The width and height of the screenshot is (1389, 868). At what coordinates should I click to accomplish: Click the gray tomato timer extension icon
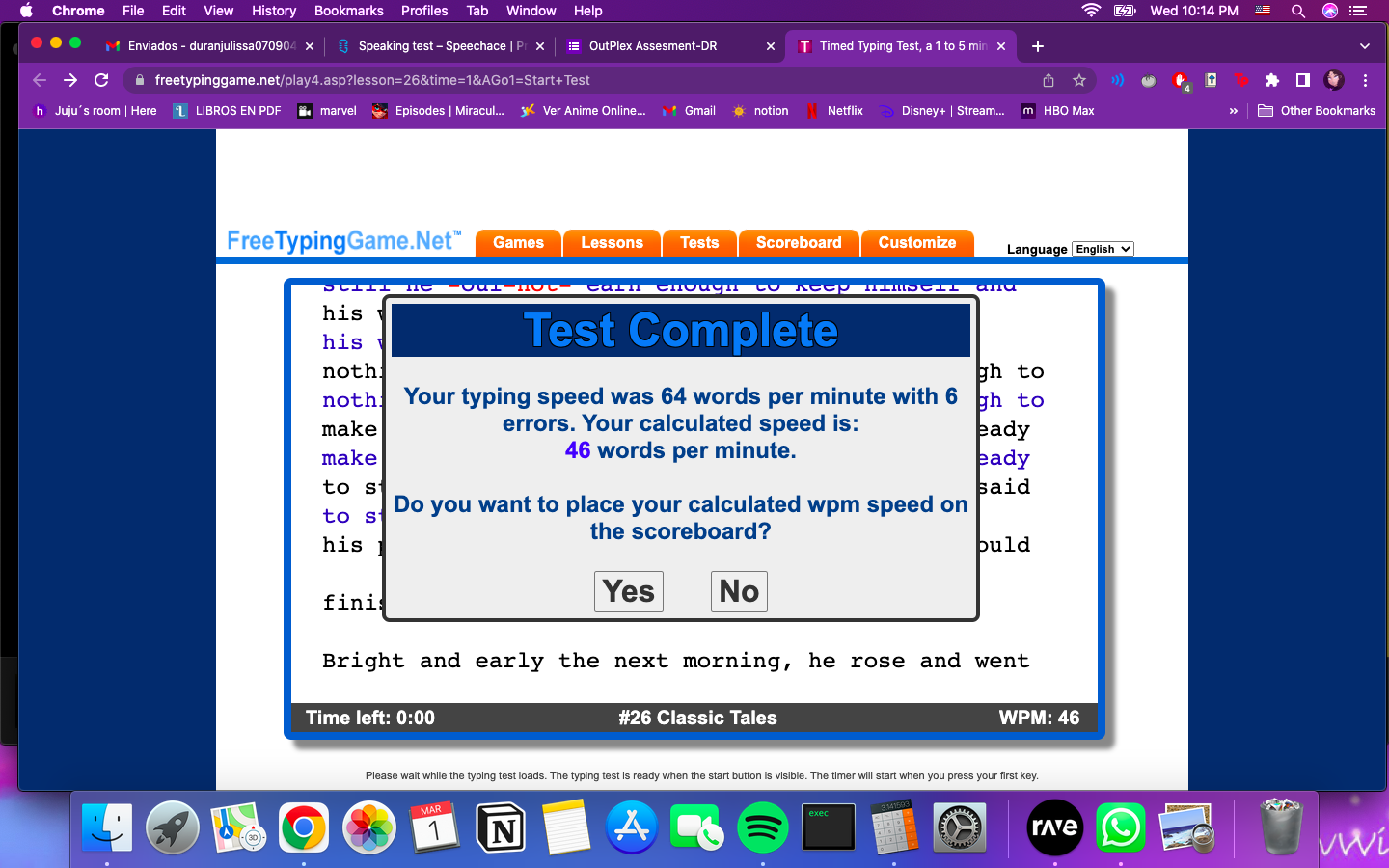coord(1149,81)
